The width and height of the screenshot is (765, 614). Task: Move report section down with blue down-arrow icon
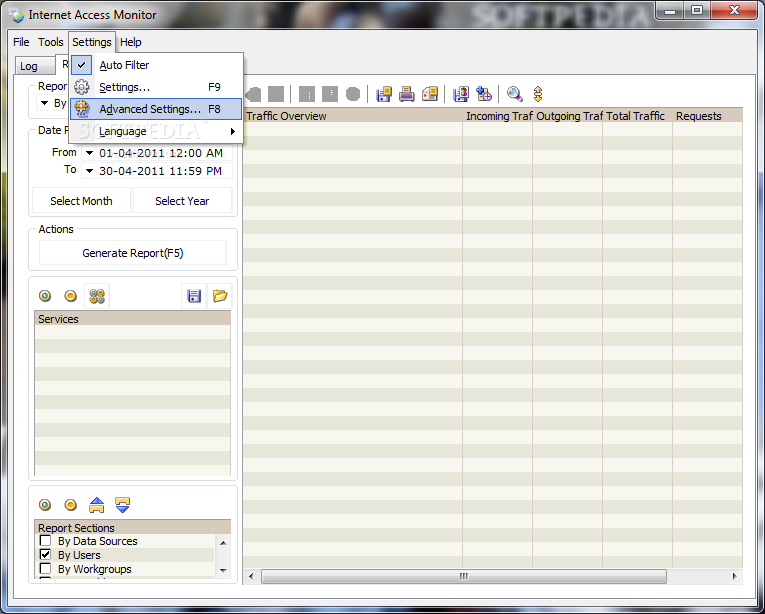point(122,505)
